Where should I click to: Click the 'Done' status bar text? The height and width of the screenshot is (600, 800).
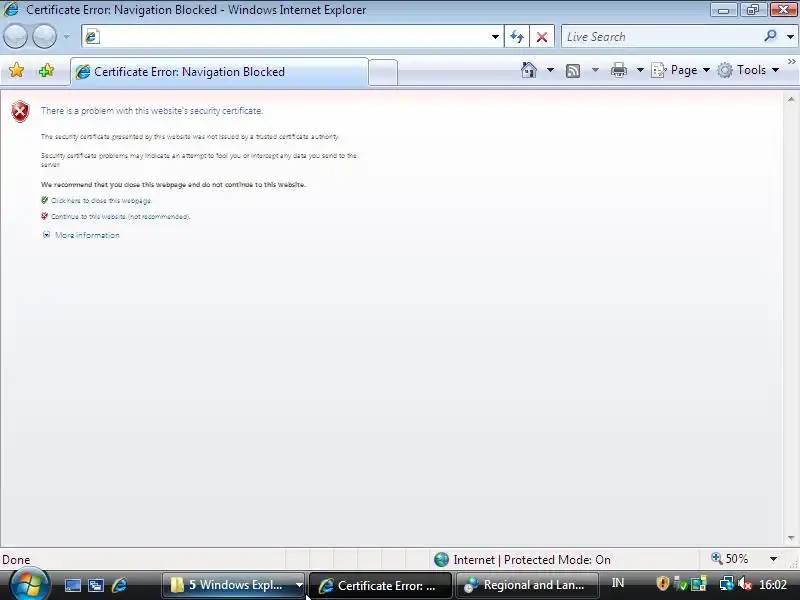click(x=16, y=560)
